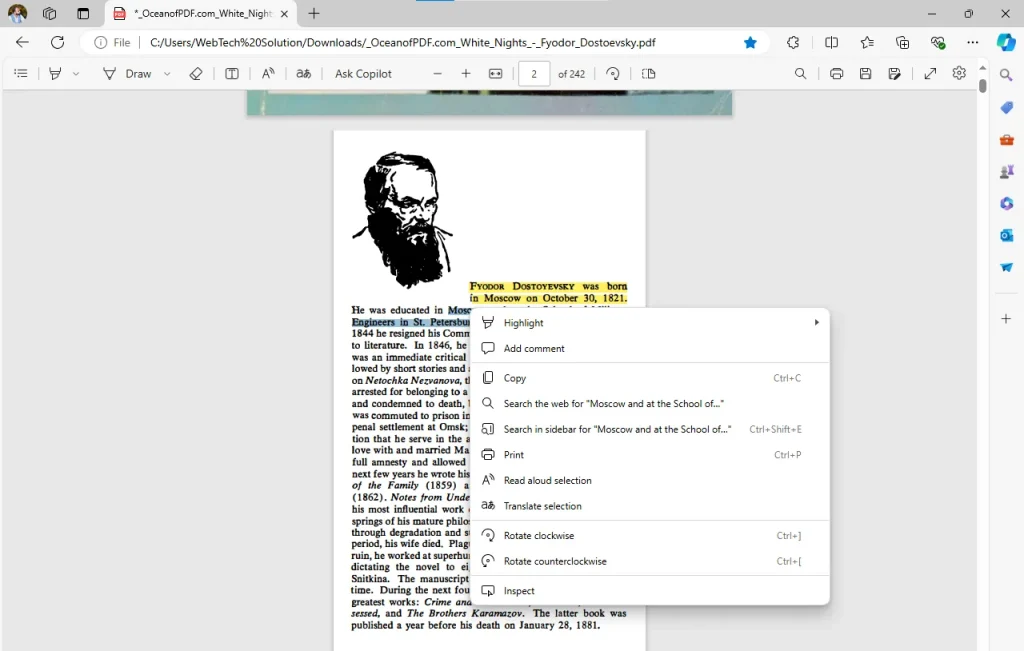
Task: Click the Ask Copilot button
Action: pos(363,74)
